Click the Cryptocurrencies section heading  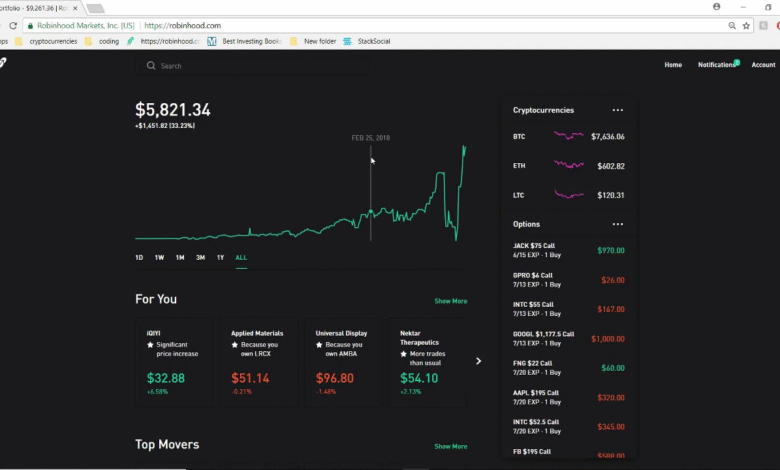pos(543,110)
